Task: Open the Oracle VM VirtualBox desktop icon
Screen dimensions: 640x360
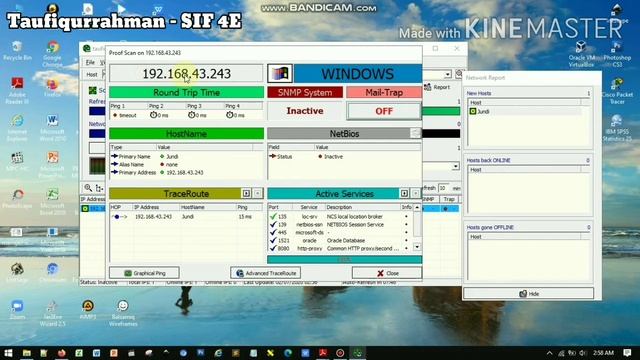Action: point(581,53)
